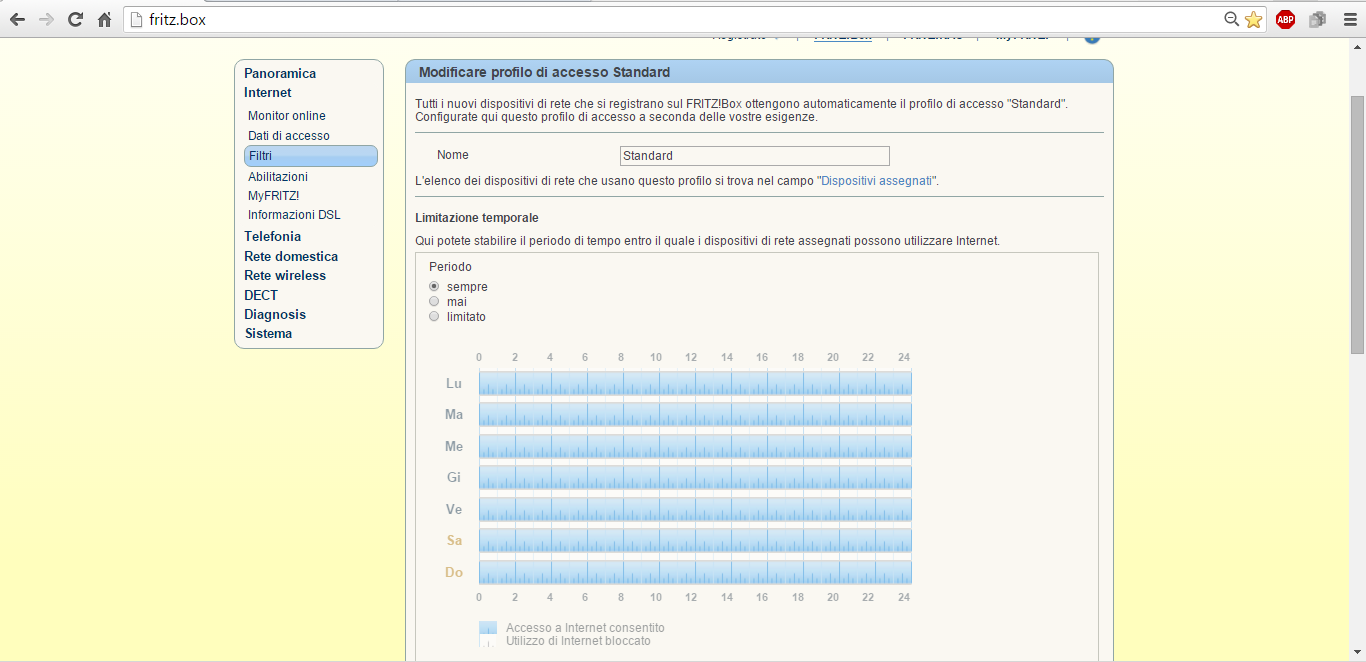The image size is (1366, 662).
Task: Expand the Telefonia menu section
Action: (x=272, y=236)
